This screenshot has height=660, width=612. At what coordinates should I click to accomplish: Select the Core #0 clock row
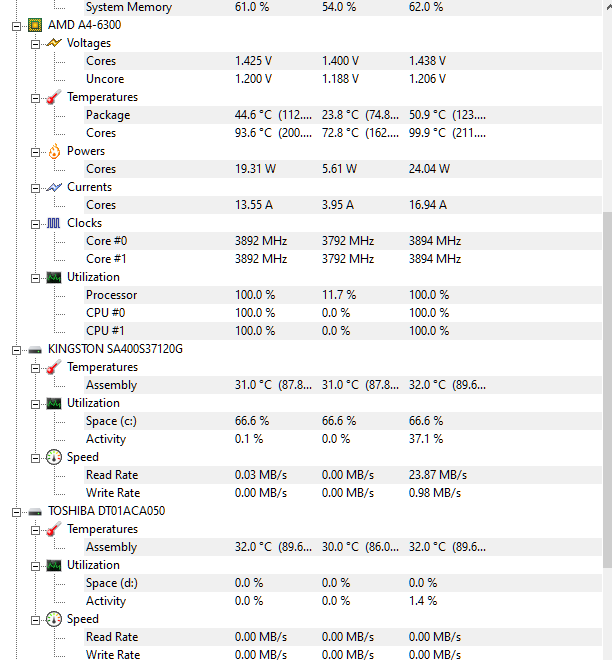click(x=343, y=241)
